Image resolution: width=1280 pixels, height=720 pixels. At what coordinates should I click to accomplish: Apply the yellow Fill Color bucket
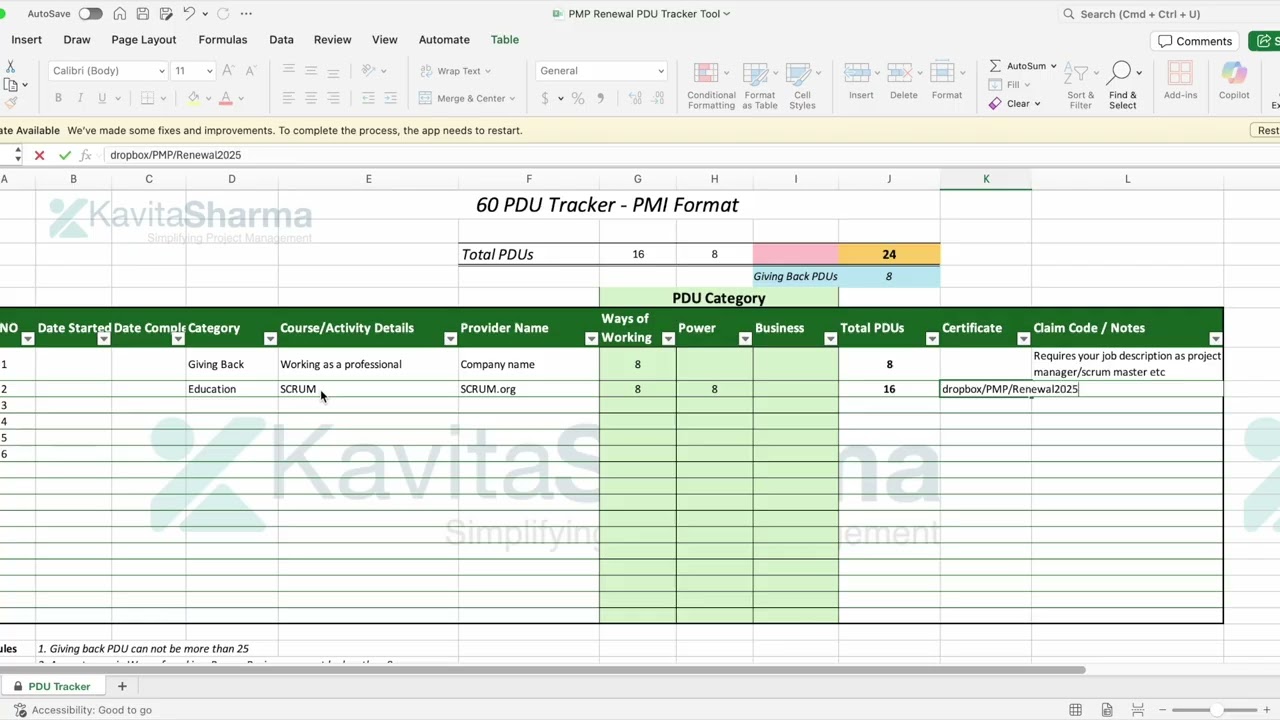tap(193, 98)
